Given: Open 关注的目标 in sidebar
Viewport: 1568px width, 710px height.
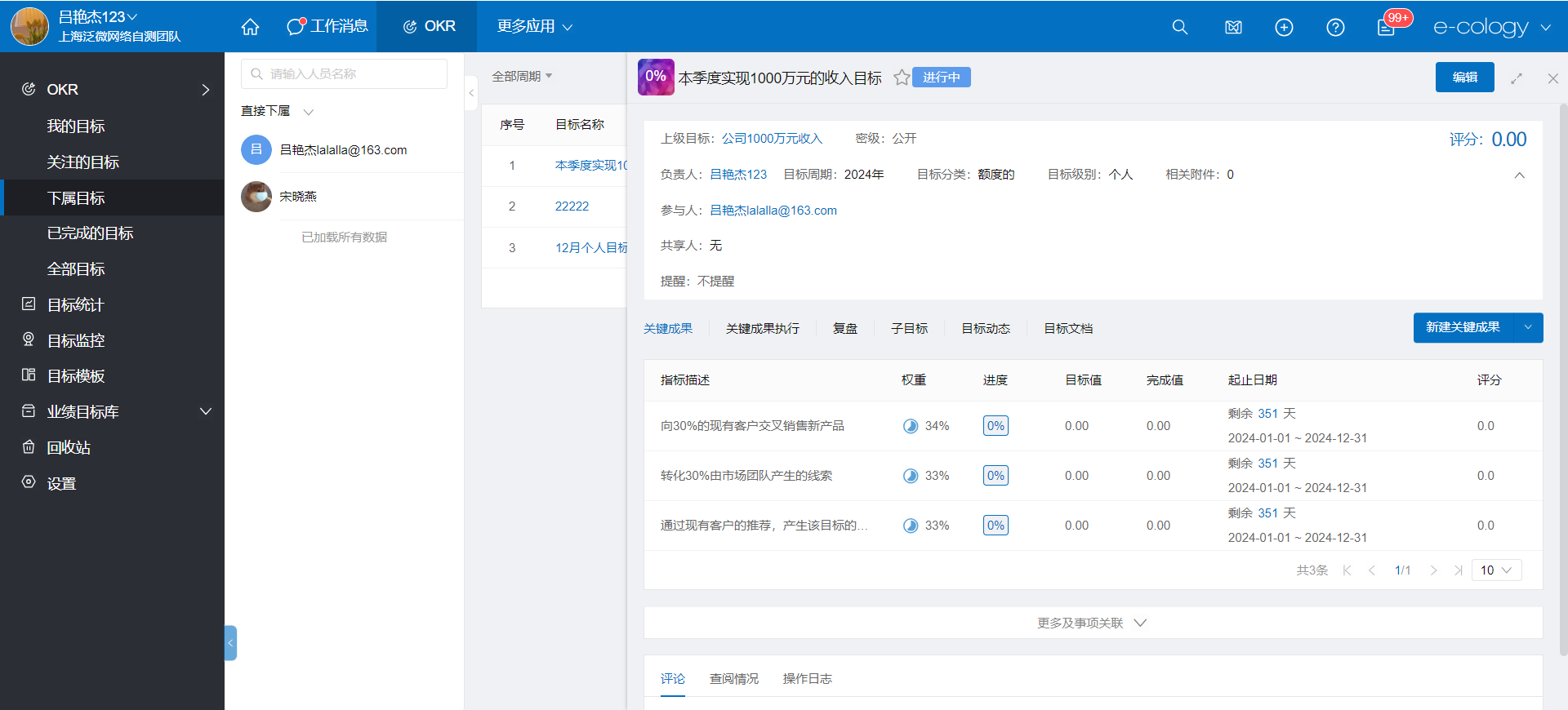Looking at the screenshot, I should (82, 162).
